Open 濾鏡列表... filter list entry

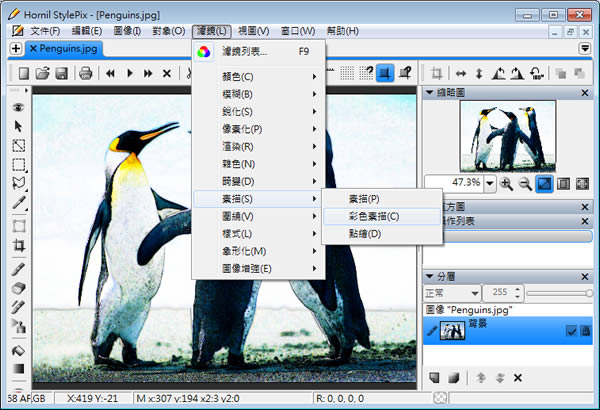244,52
